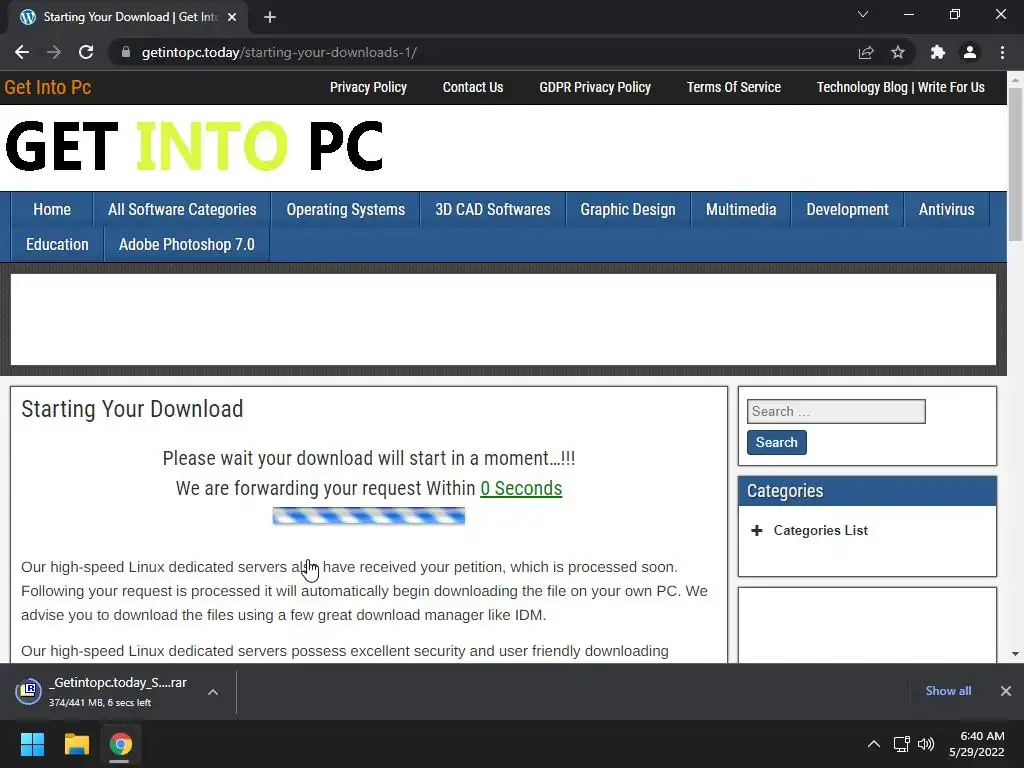This screenshot has height=768, width=1024.
Task: Open the Contact Us page
Action: pos(473,87)
